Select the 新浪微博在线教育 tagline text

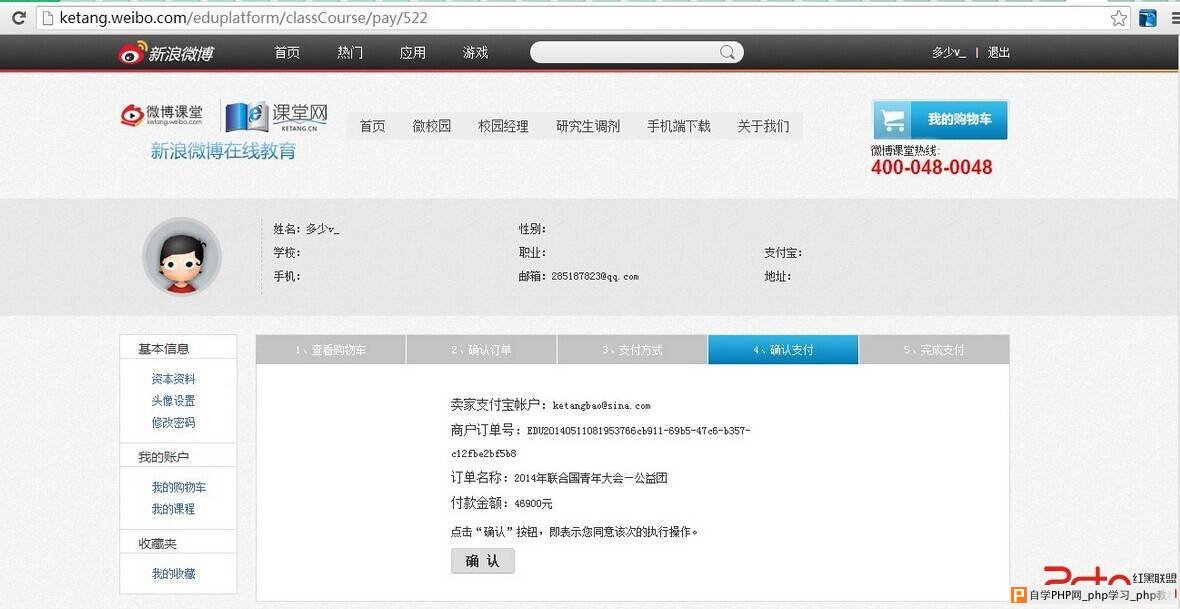[223, 151]
